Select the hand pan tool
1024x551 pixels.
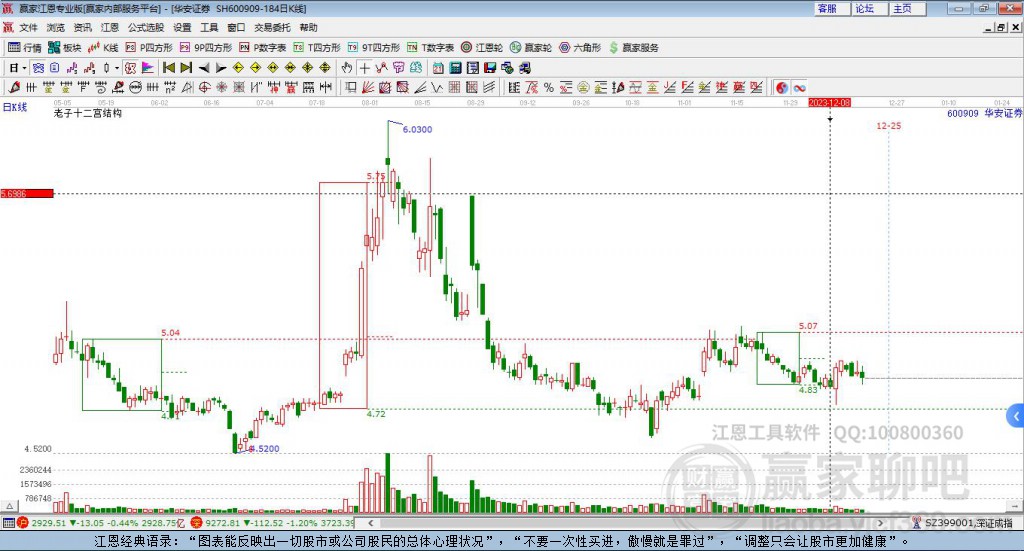pos(347,68)
